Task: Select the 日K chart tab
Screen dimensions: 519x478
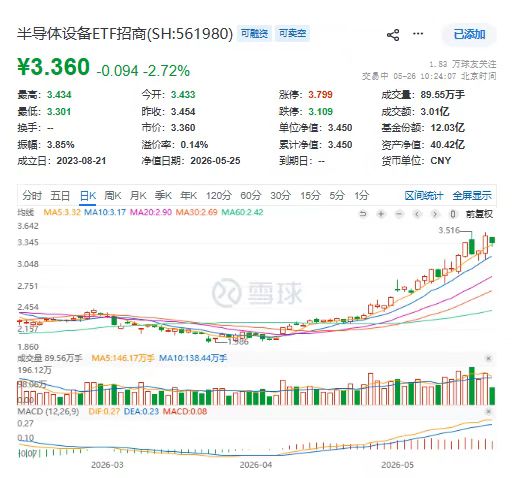Action: [88, 195]
